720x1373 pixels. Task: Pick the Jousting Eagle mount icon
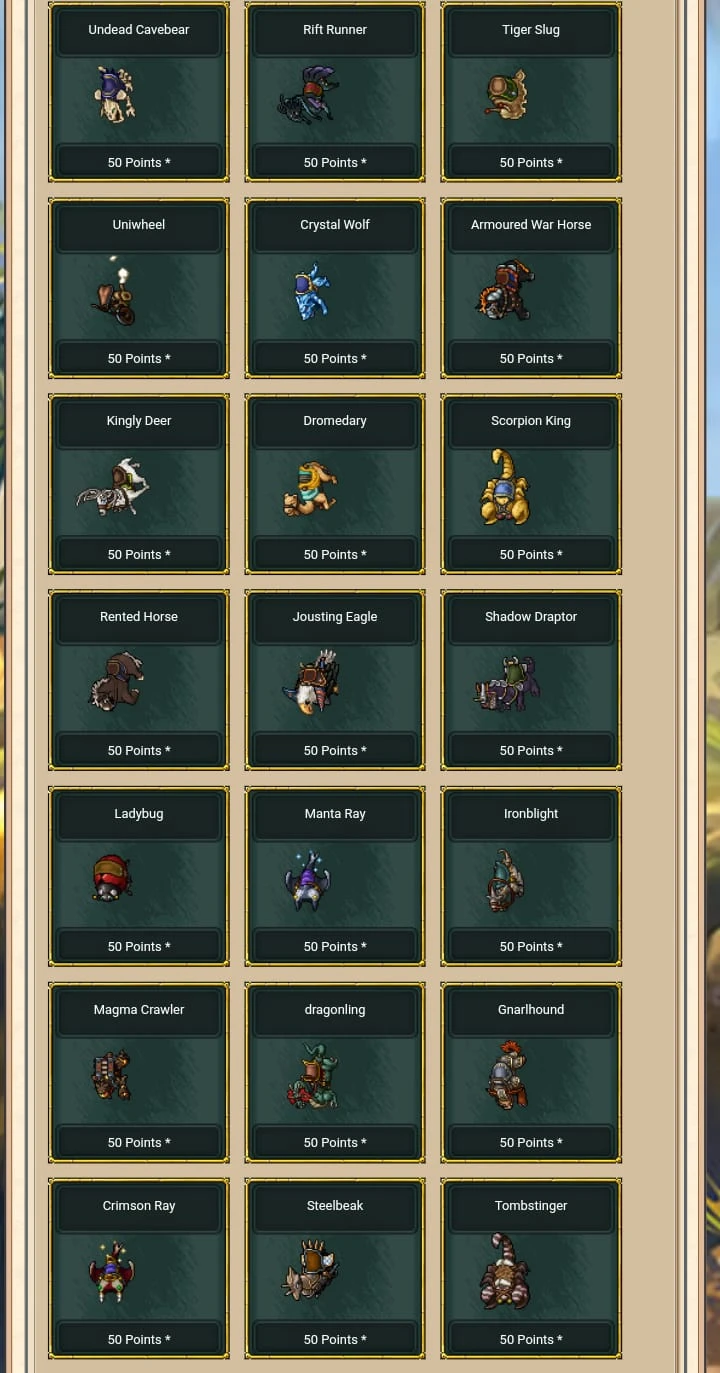(x=312, y=682)
